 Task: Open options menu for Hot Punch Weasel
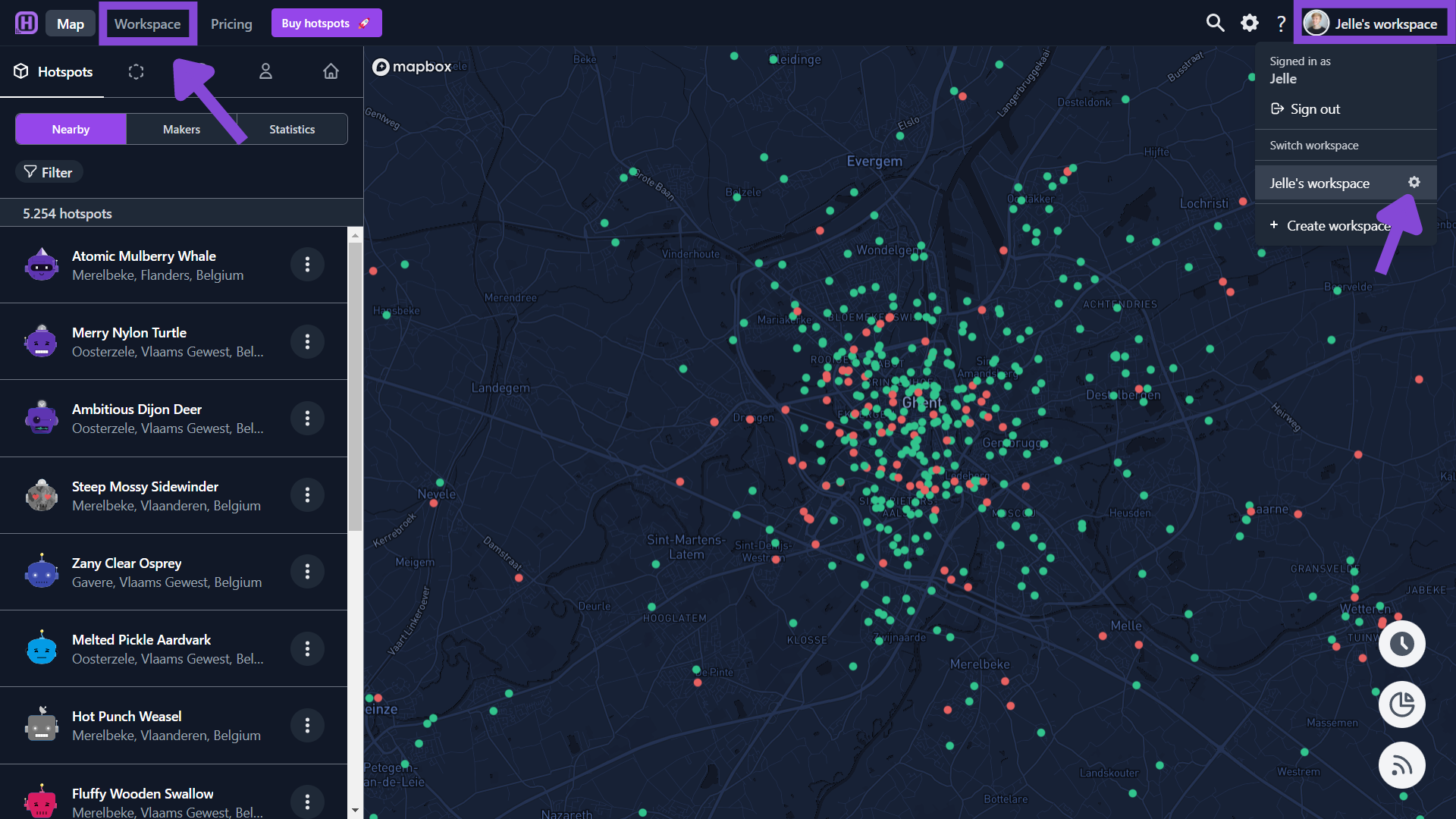coord(307,725)
